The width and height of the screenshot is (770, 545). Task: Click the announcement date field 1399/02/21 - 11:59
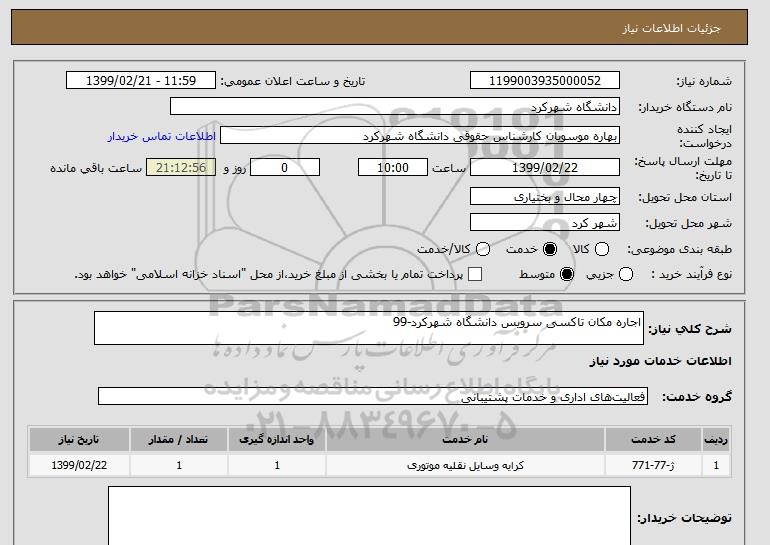[141, 81]
